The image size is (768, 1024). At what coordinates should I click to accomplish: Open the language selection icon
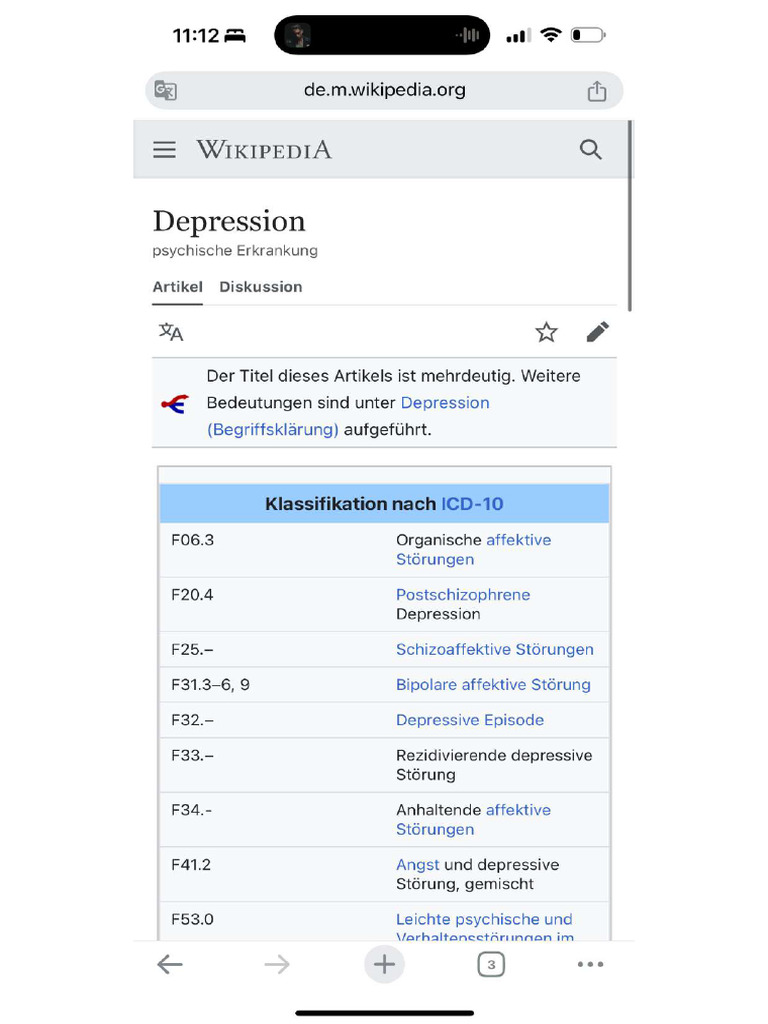[x=171, y=332]
